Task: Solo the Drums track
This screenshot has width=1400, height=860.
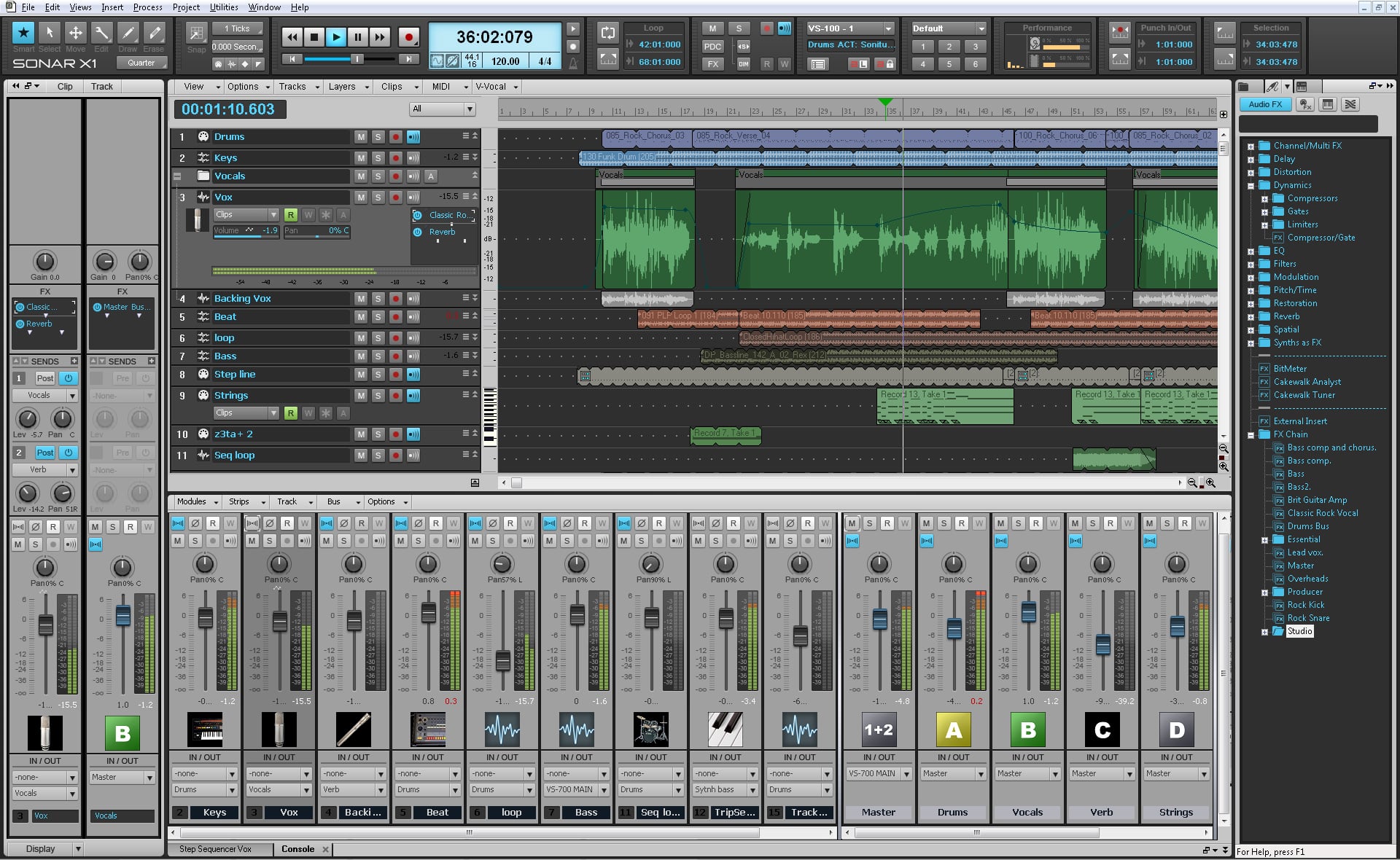Action: tap(378, 136)
